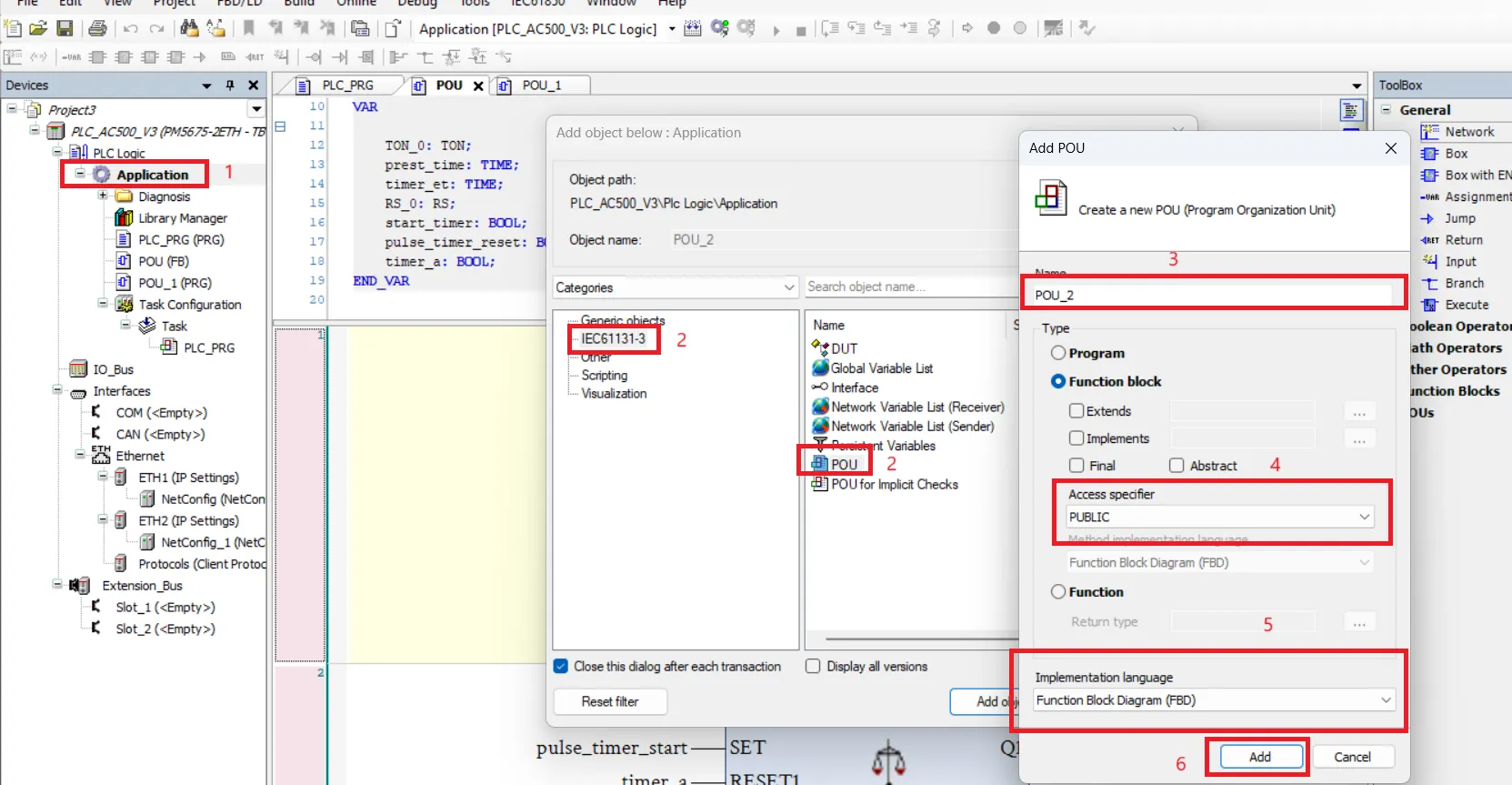Click the Reset filter button
The height and width of the screenshot is (785, 1512).
tap(610, 702)
